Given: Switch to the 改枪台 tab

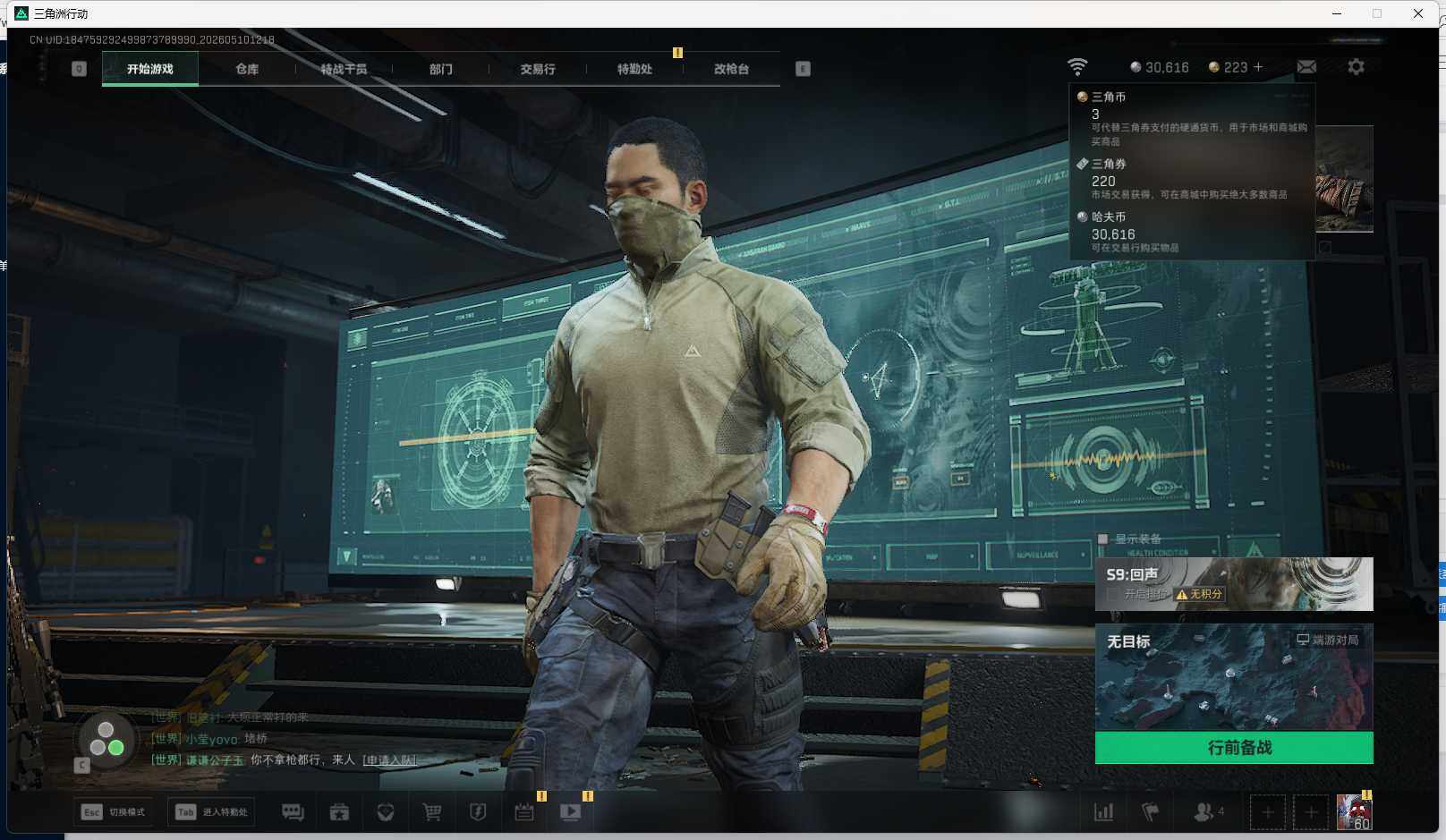Looking at the screenshot, I should point(731,69).
